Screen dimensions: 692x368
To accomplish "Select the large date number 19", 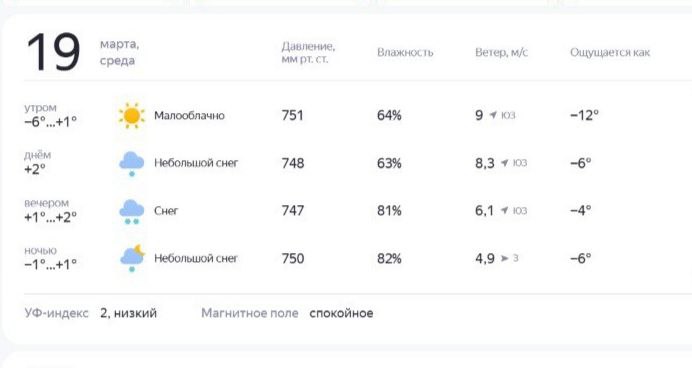I will click(x=53, y=52).
